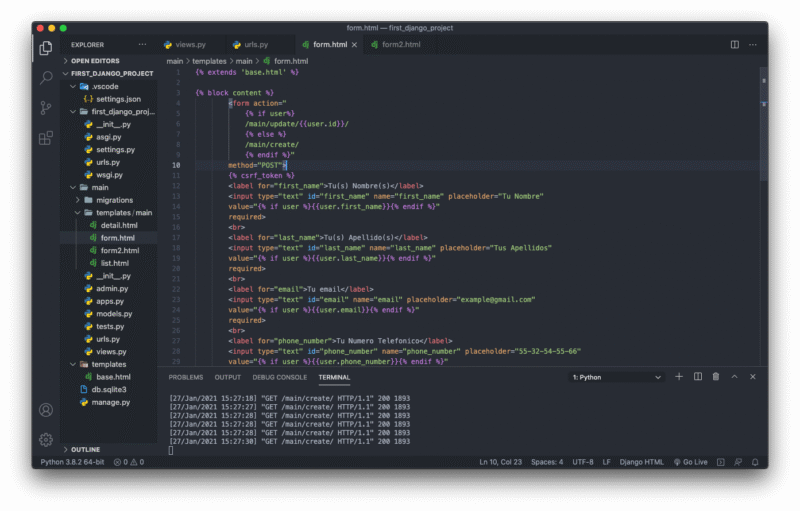Image resolution: width=800 pixels, height=511 pixels.
Task: Open detail.html in the file tree
Action: click(x=118, y=225)
